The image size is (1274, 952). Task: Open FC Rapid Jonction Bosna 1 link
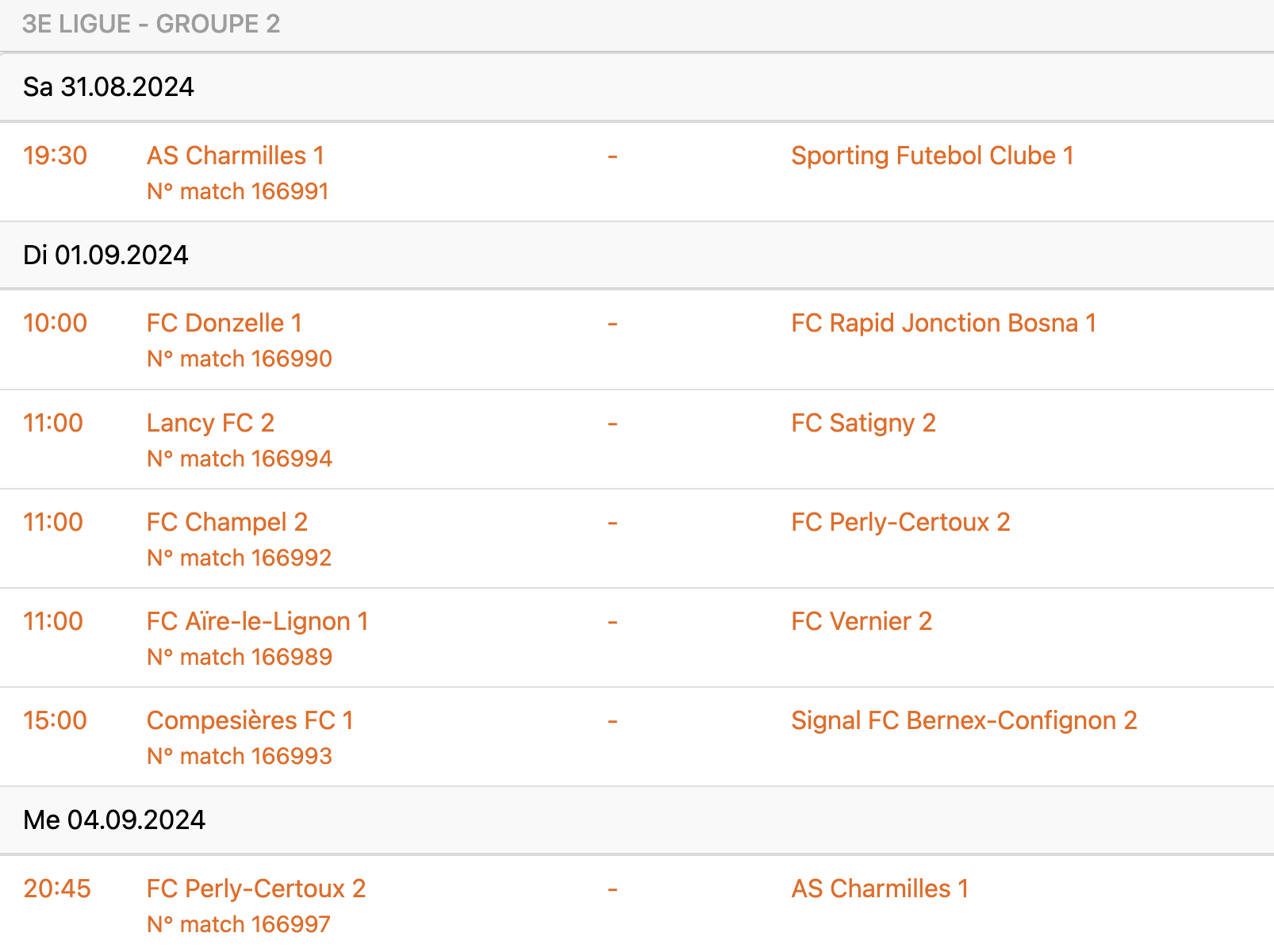click(x=943, y=323)
